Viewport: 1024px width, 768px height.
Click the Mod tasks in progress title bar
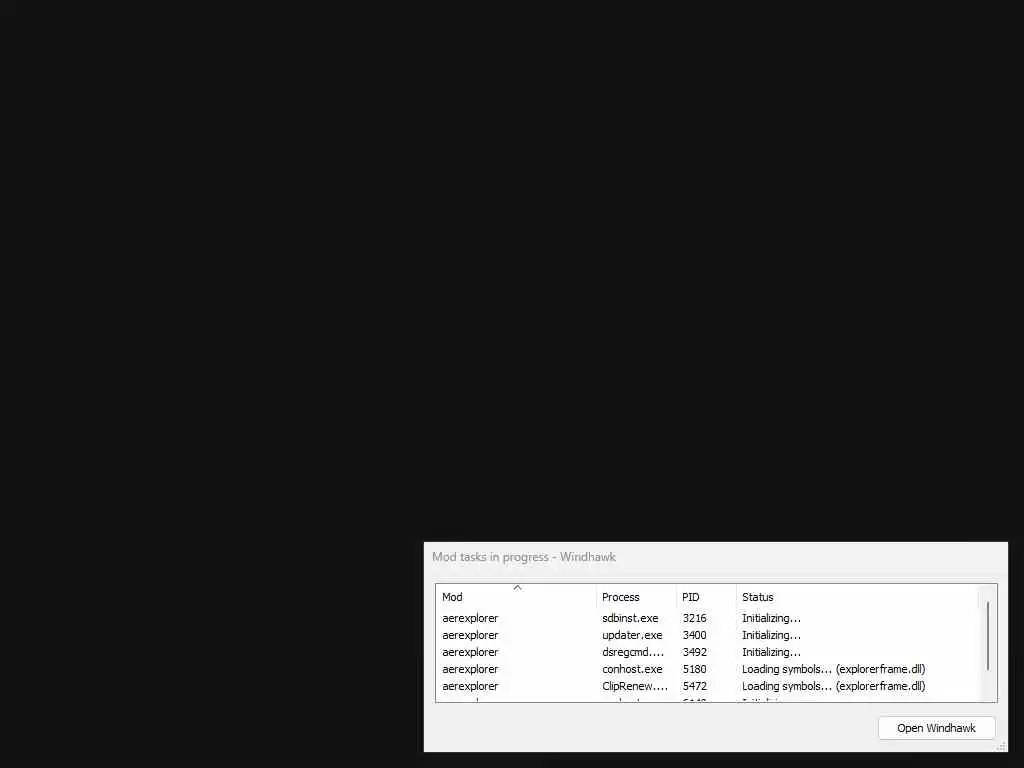pyautogui.click(x=715, y=557)
